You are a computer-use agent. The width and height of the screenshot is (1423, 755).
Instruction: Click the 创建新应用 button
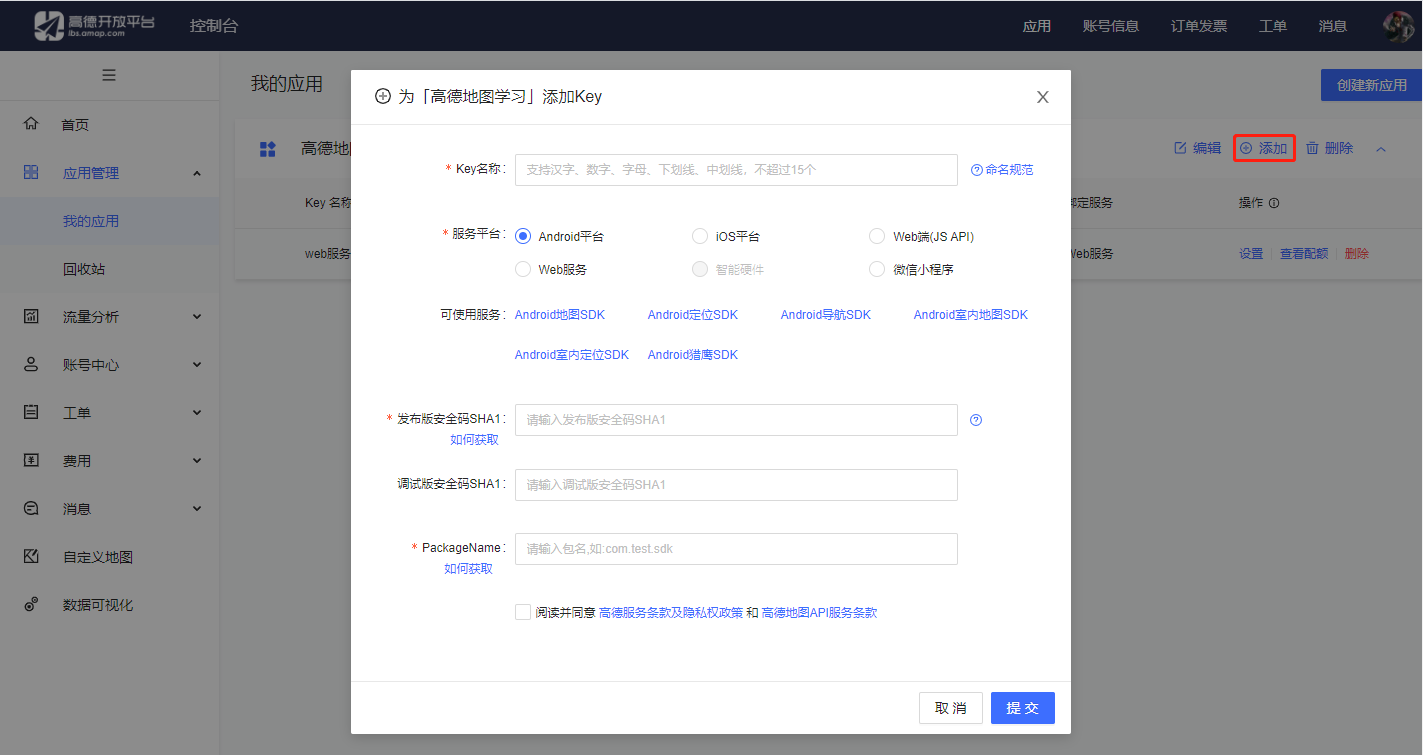point(1372,85)
